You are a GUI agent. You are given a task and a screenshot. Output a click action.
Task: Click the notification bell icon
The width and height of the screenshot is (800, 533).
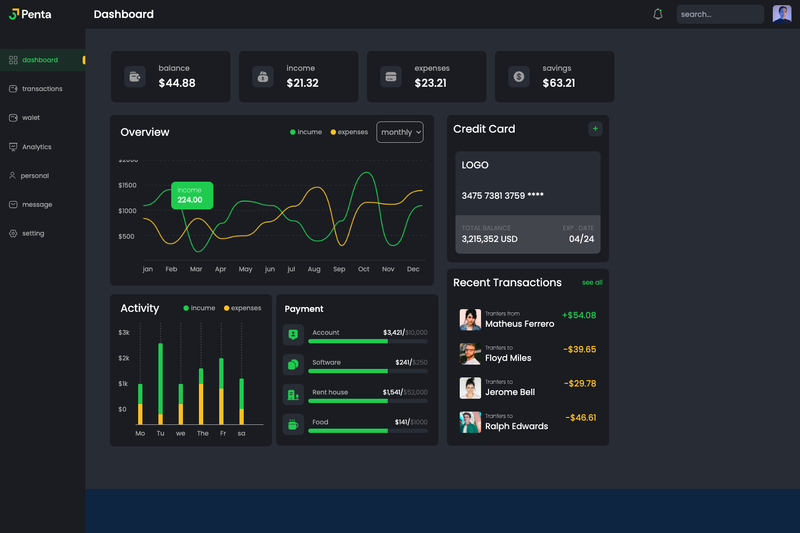coord(658,14)
